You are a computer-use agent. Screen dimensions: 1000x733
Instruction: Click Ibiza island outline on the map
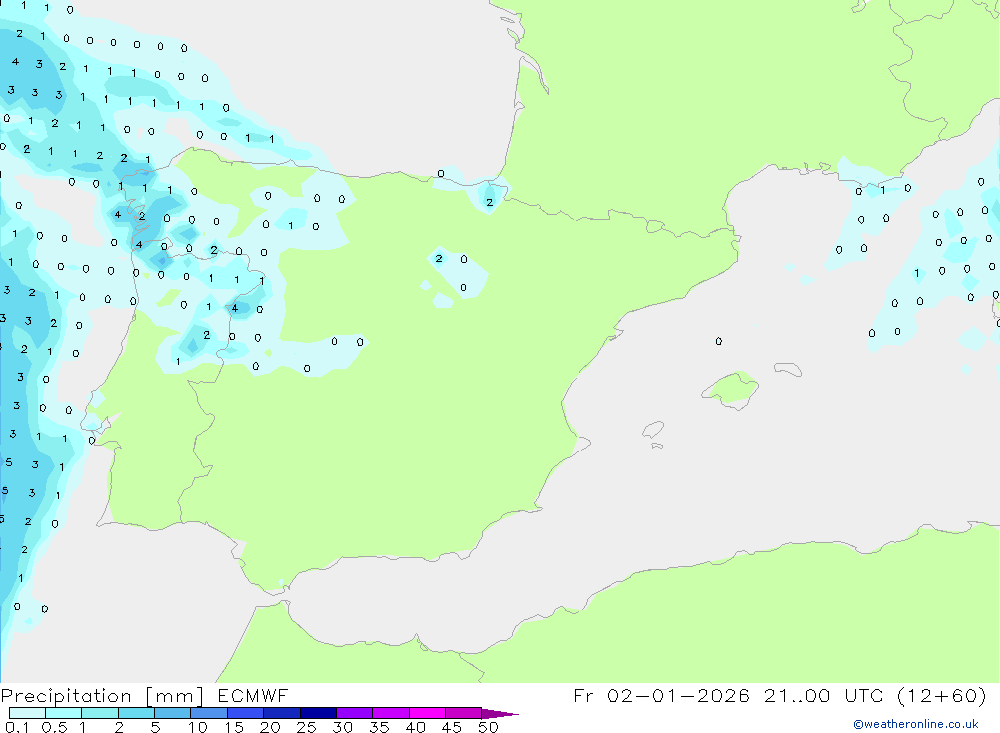[x=653, y=430]
